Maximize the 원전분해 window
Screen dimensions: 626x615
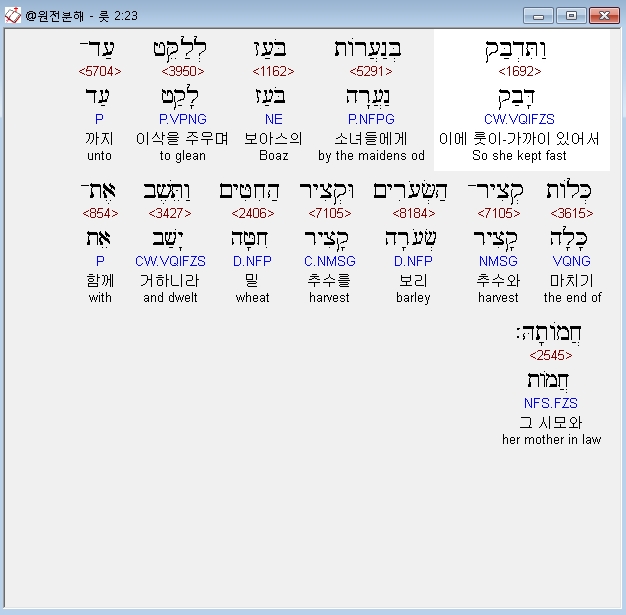pyautogui.click(x=571, y=16)
